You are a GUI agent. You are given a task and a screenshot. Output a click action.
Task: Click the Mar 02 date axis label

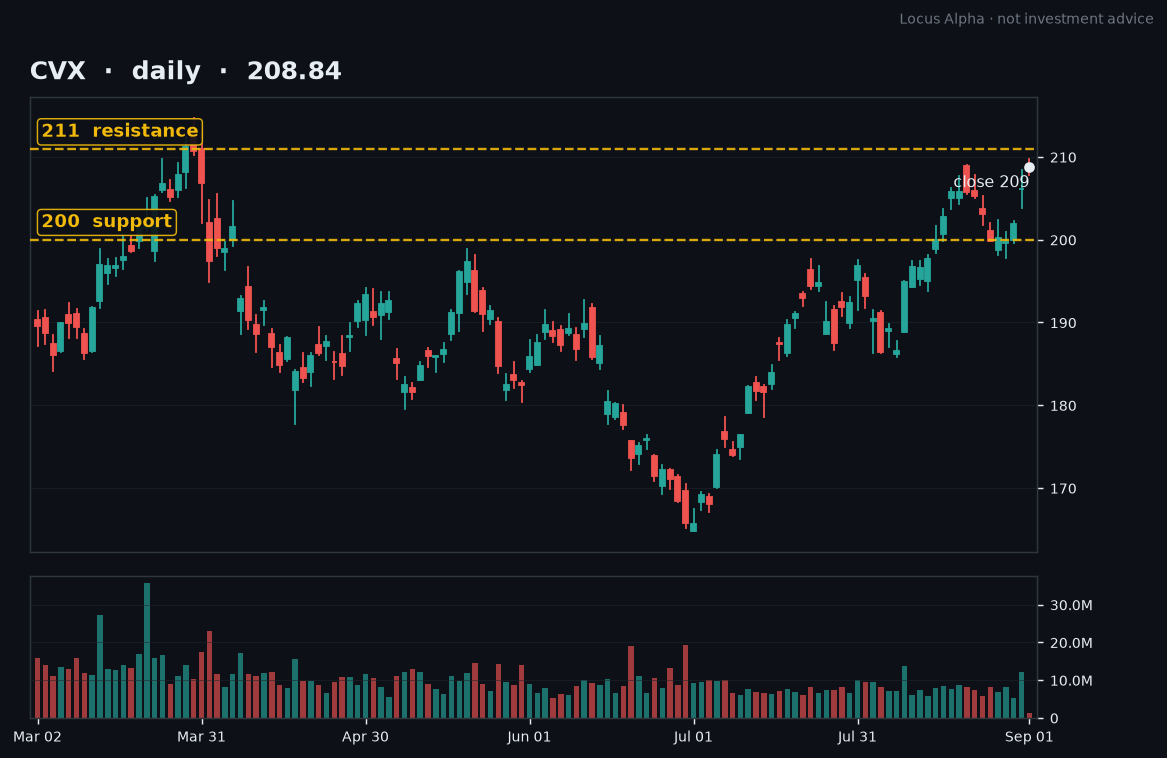(37, 737)
